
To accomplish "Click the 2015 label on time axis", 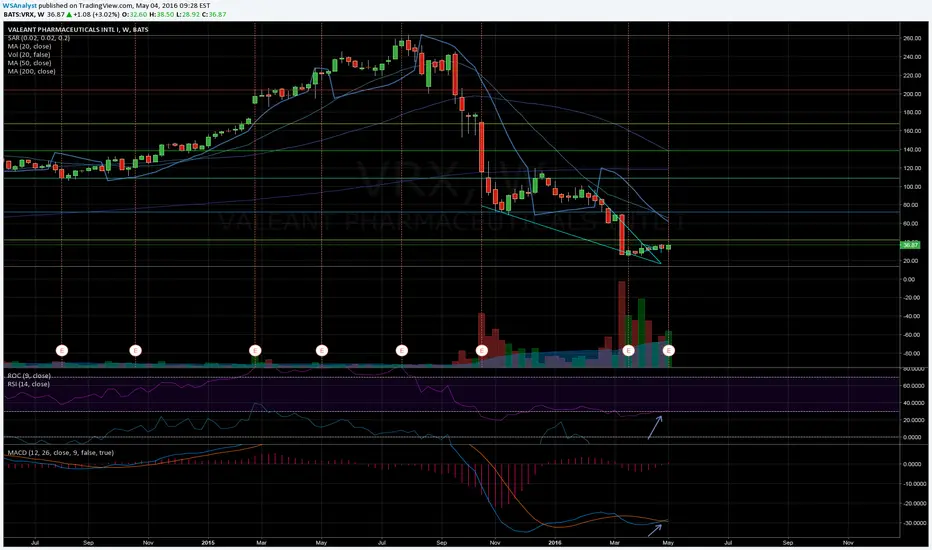I will (x=208, y=542).
